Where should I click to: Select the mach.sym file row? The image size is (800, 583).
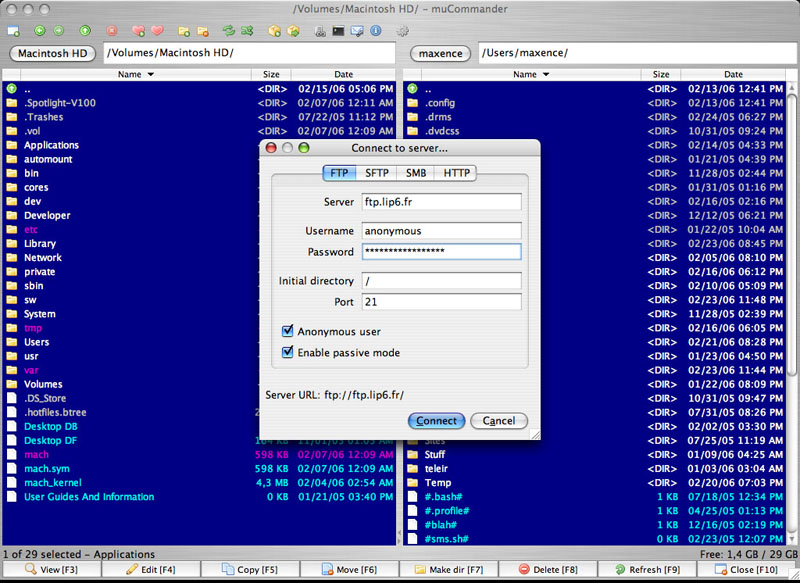tap(199, 468)
